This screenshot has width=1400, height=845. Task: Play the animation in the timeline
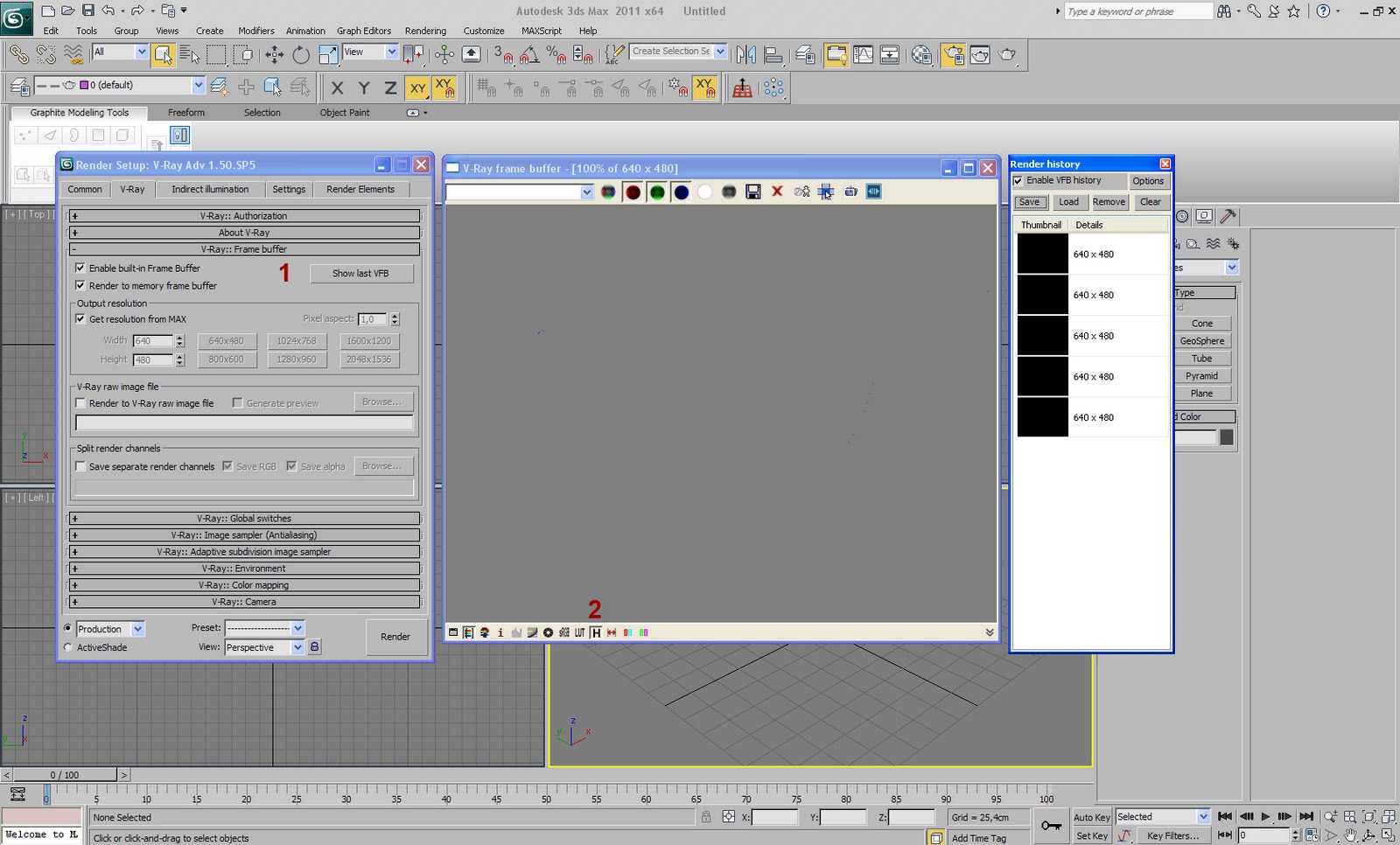pyautogui.click(x=1265, y=816)
